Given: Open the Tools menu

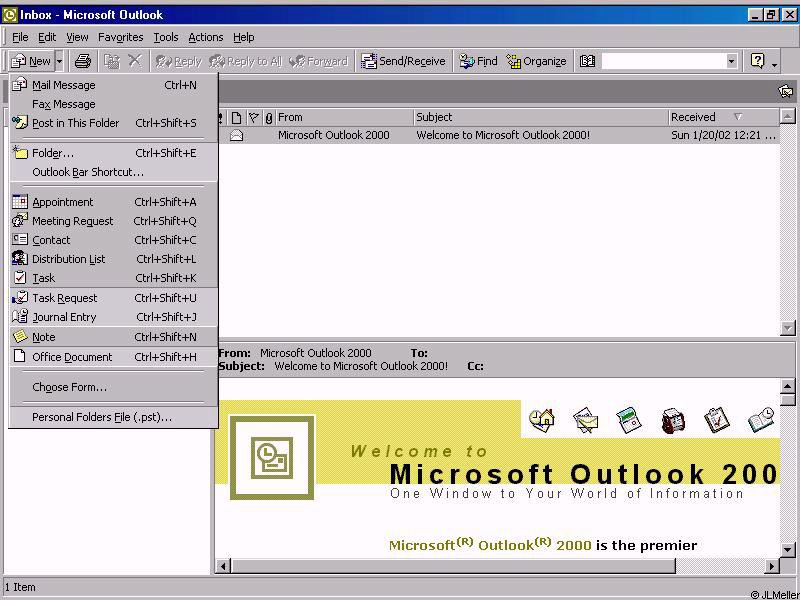Looking at the screenshot, I should 166,37.
